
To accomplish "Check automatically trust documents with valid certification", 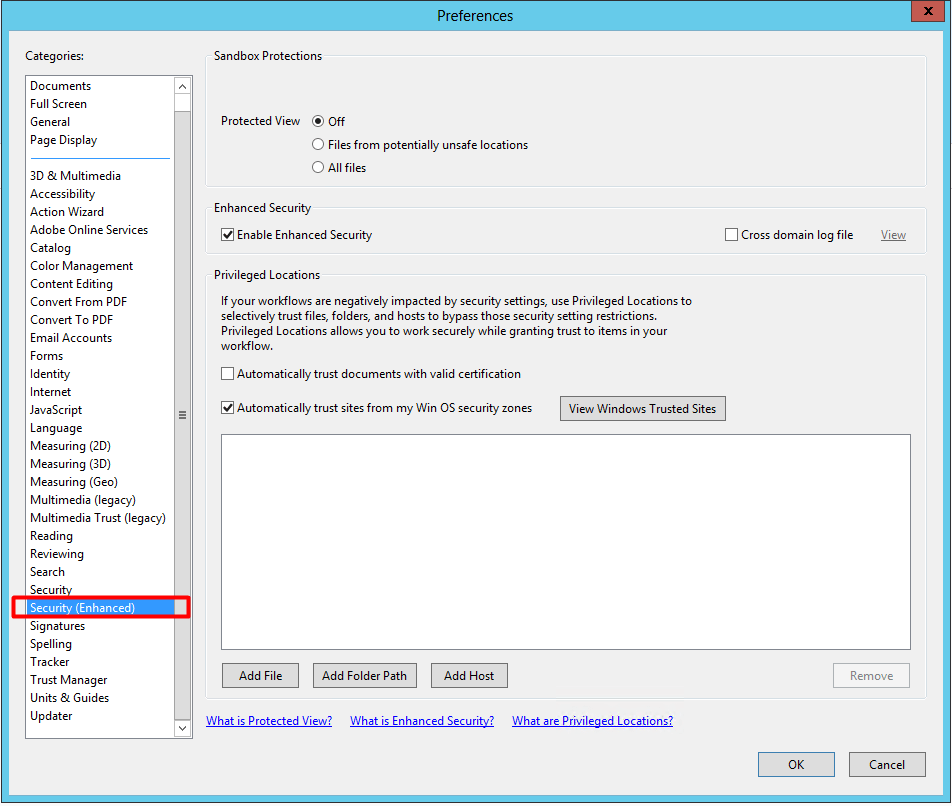I will (x=228, y=374).
